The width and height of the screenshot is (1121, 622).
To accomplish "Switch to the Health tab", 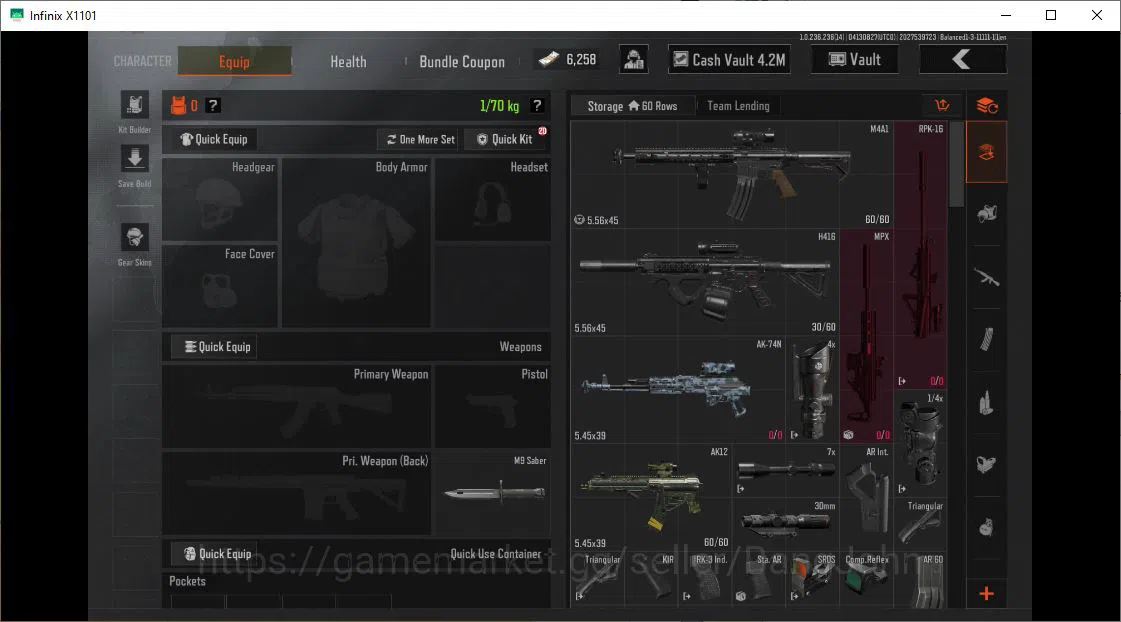I will (x=348, y=61).
